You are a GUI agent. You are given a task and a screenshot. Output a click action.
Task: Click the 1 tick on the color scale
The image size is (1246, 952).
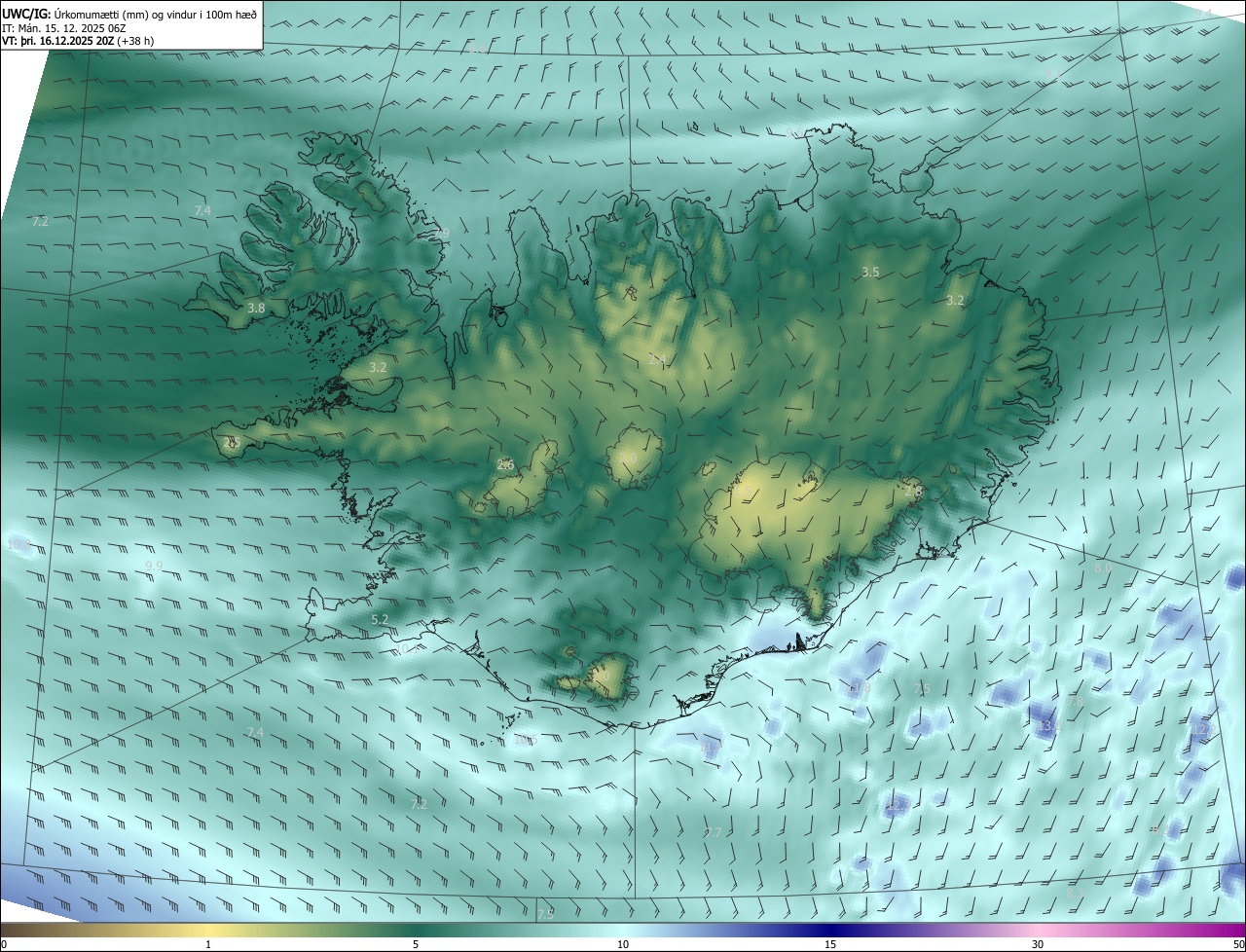pos(208,944)
